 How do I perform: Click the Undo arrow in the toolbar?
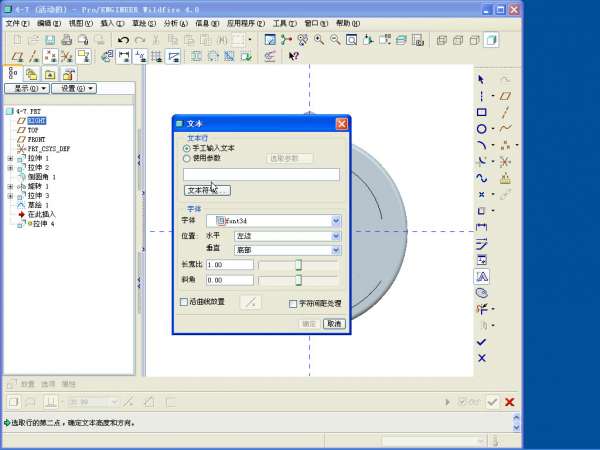(123, 40)
